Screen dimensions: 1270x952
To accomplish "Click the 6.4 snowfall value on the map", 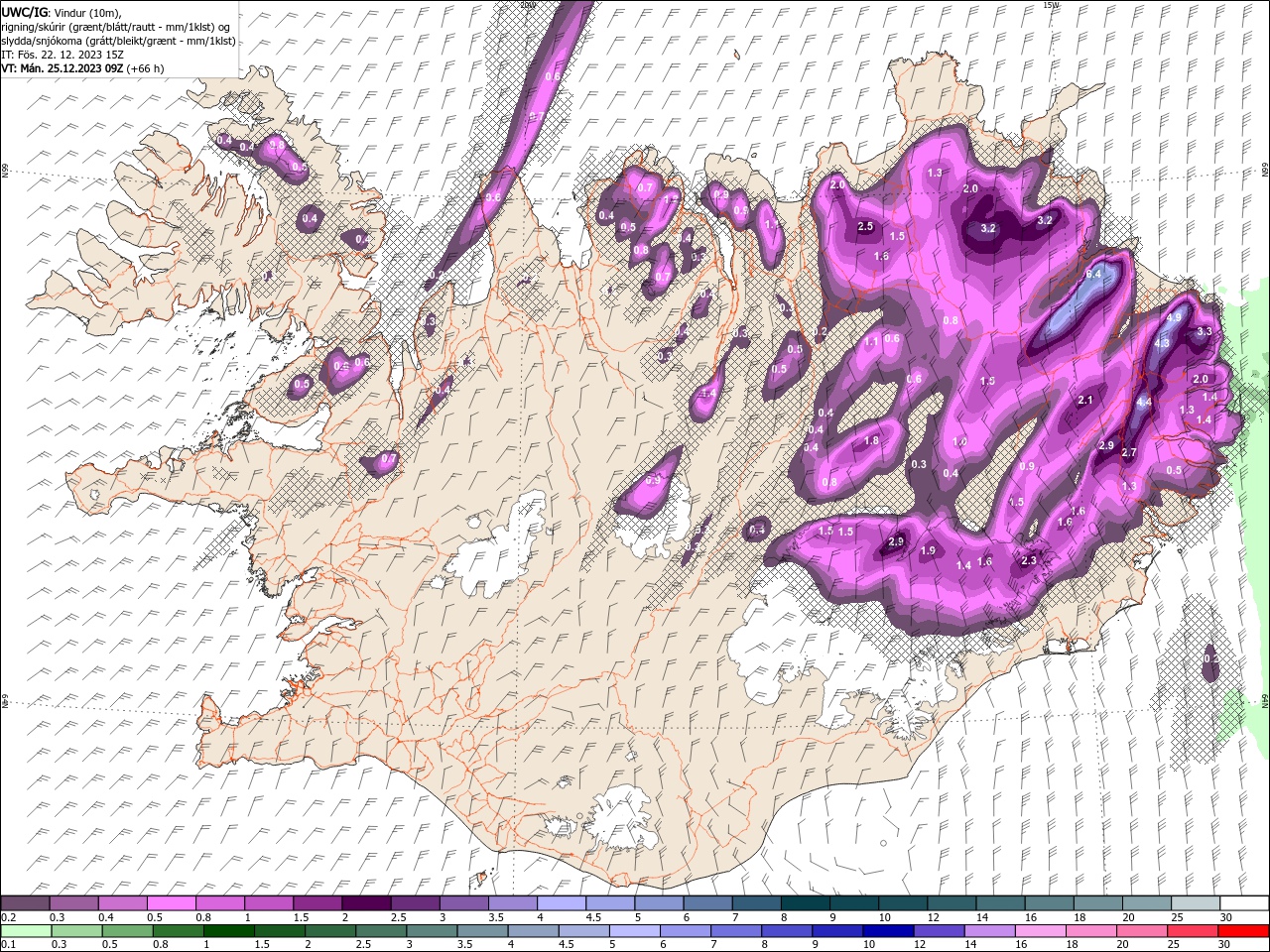I will click(1094, 274).
